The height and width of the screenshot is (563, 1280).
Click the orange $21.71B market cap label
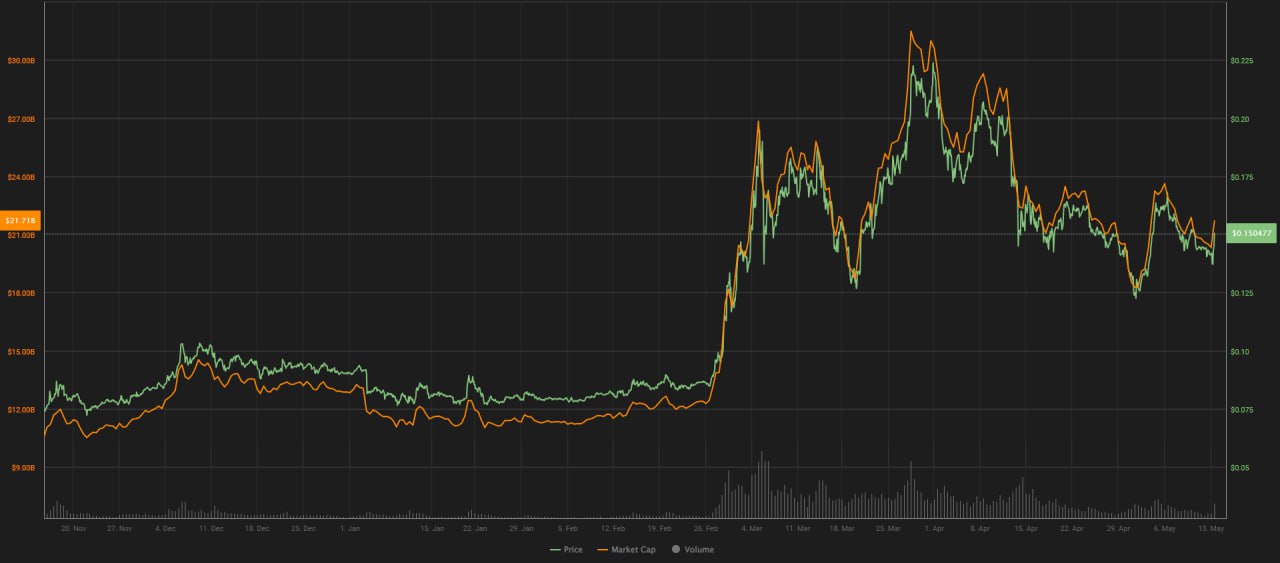pos(20,219)
